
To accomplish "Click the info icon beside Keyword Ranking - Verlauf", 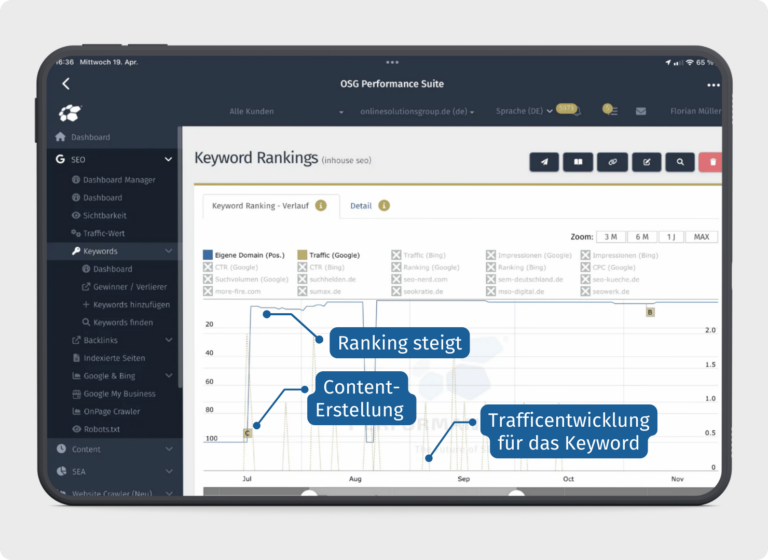I will [x=321, y=206].
